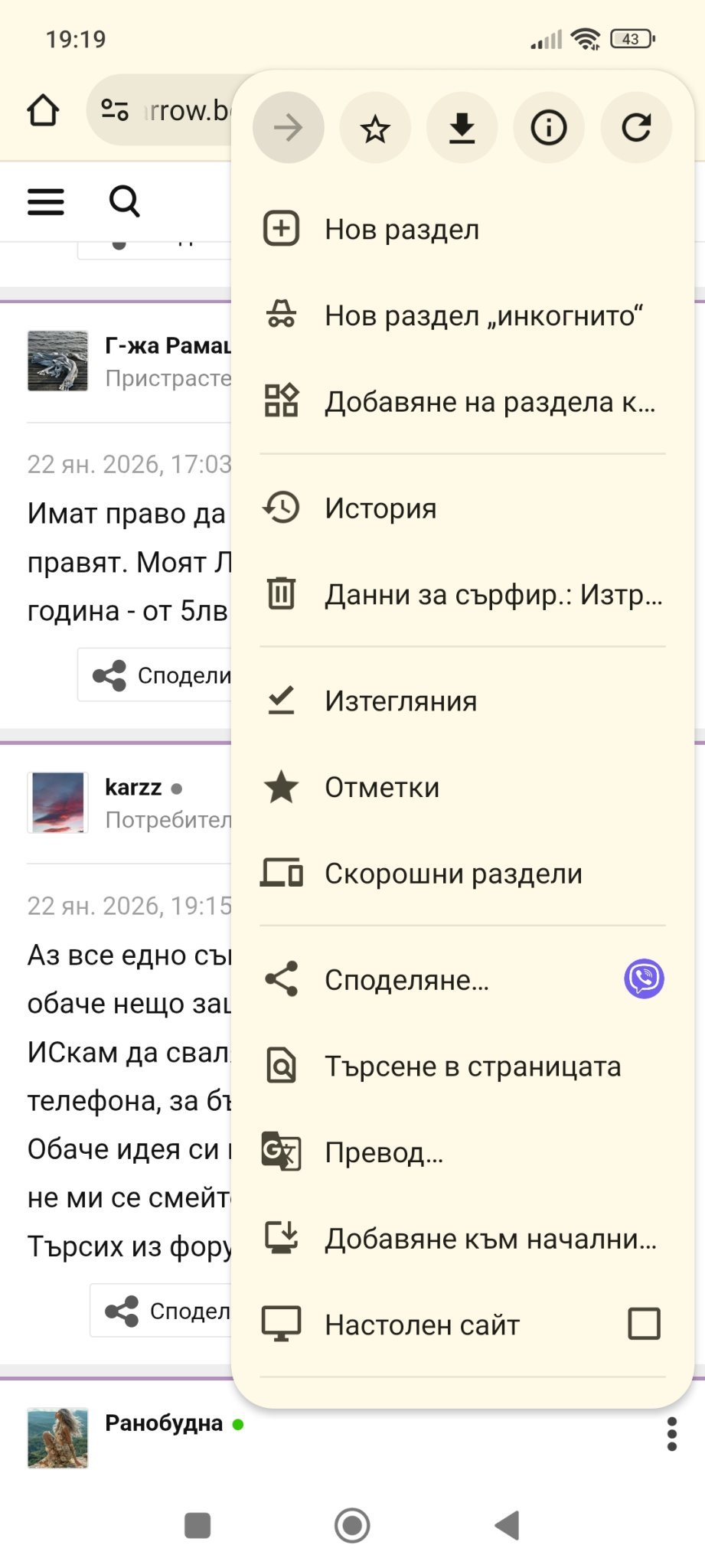Tap the bookmark star icon in menu top row
This screenshot has width=705, height=1568.
click(375, 128)
